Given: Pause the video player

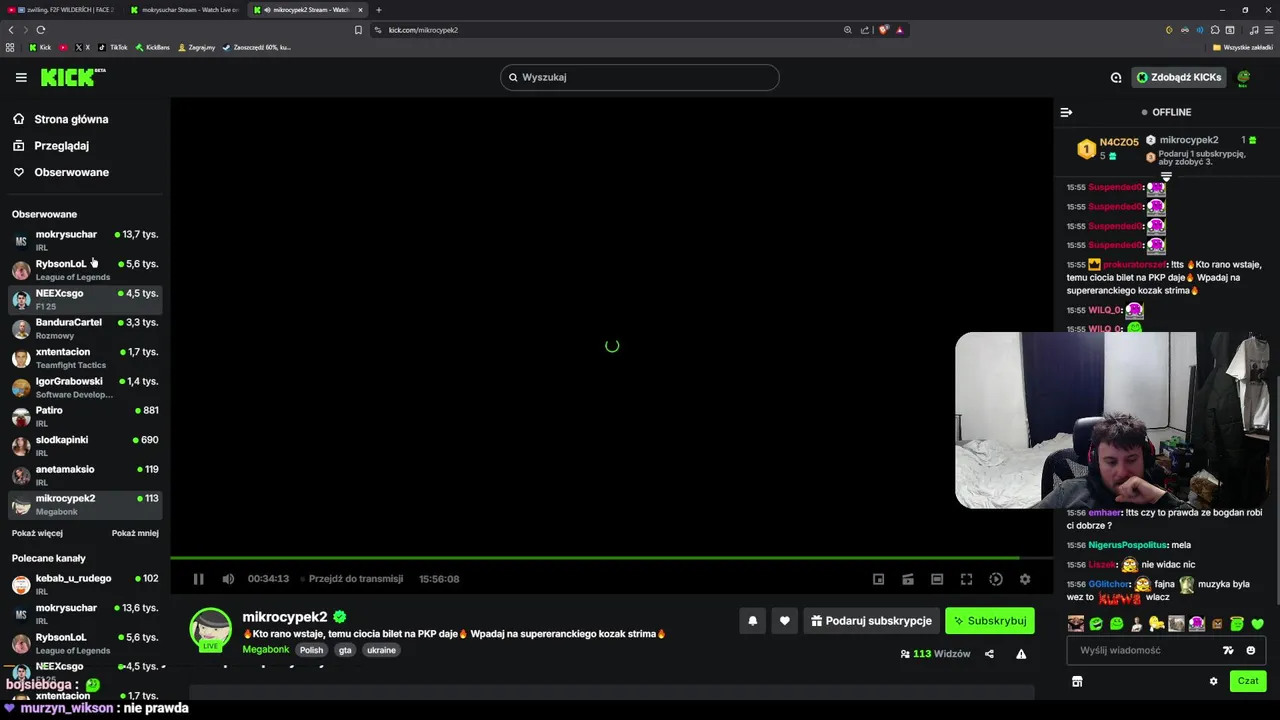Looking at the screenshot, I should [198, 579].
